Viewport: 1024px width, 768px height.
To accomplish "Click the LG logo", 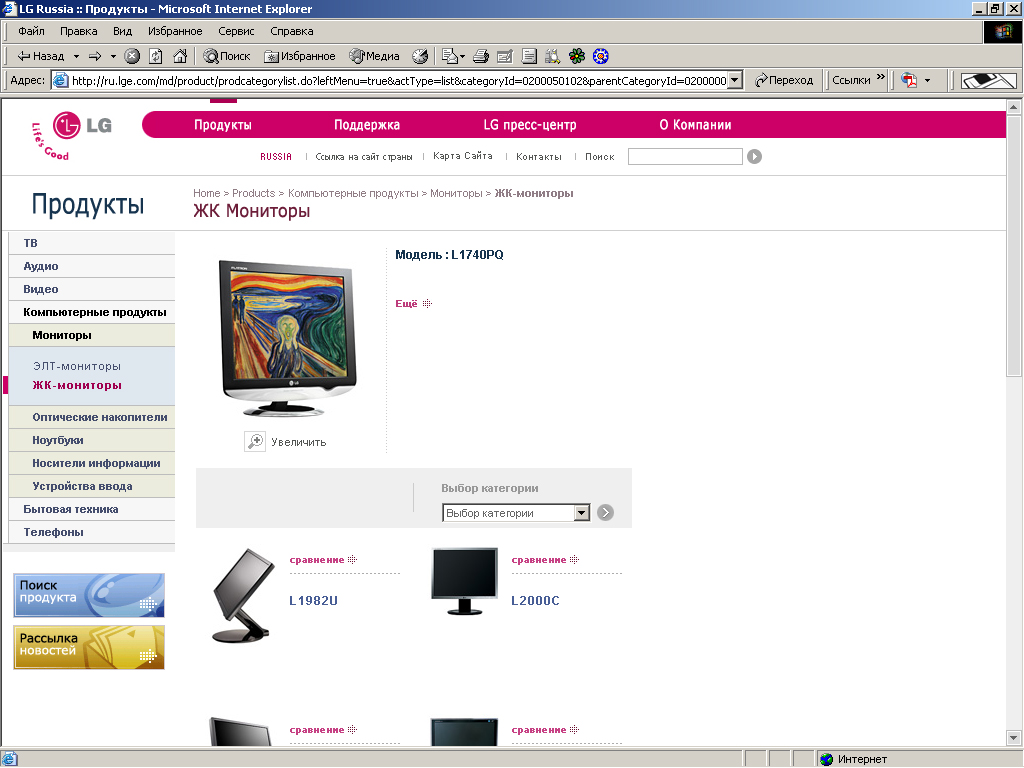I will pos(72,135).
